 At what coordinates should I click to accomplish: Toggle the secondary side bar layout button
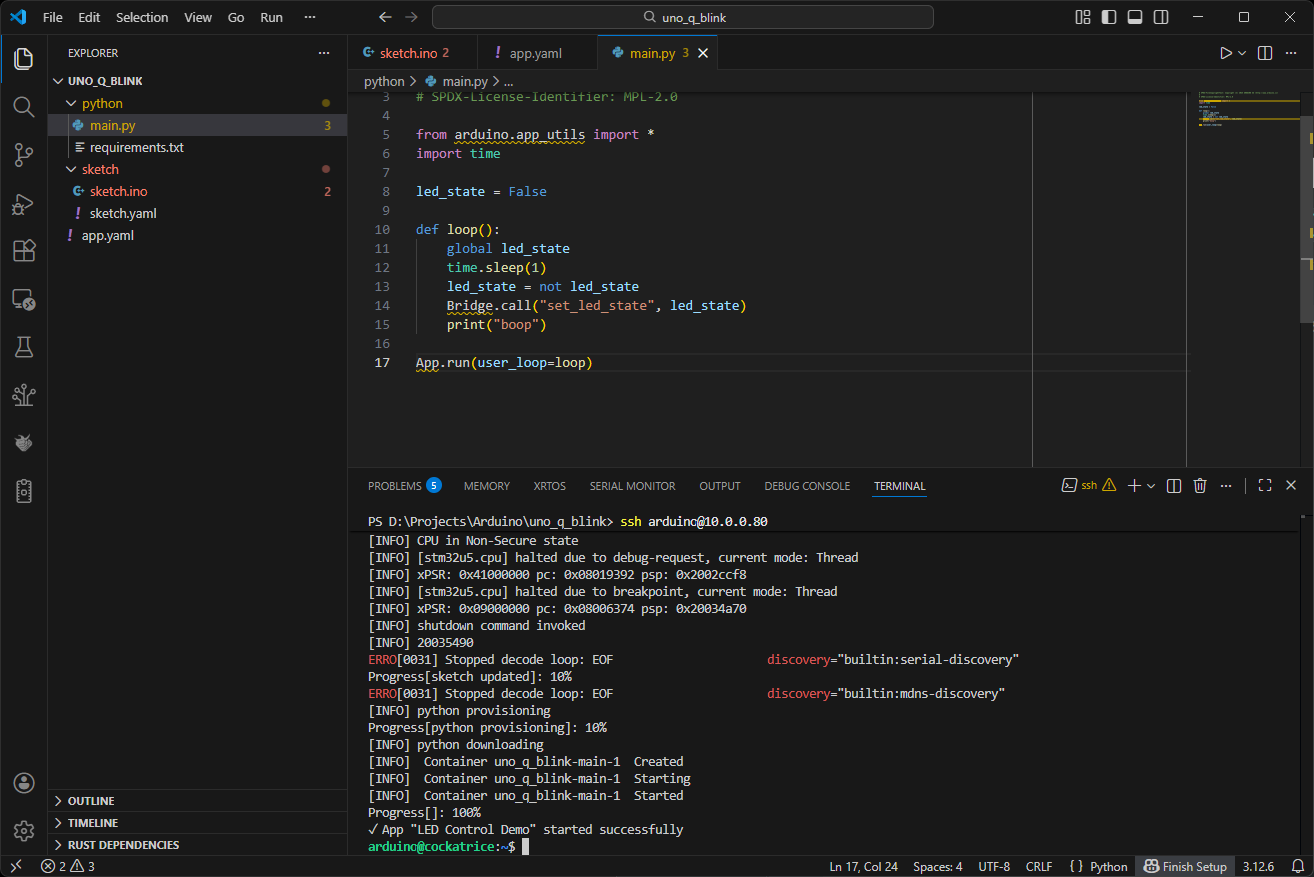click(1161, 17)
